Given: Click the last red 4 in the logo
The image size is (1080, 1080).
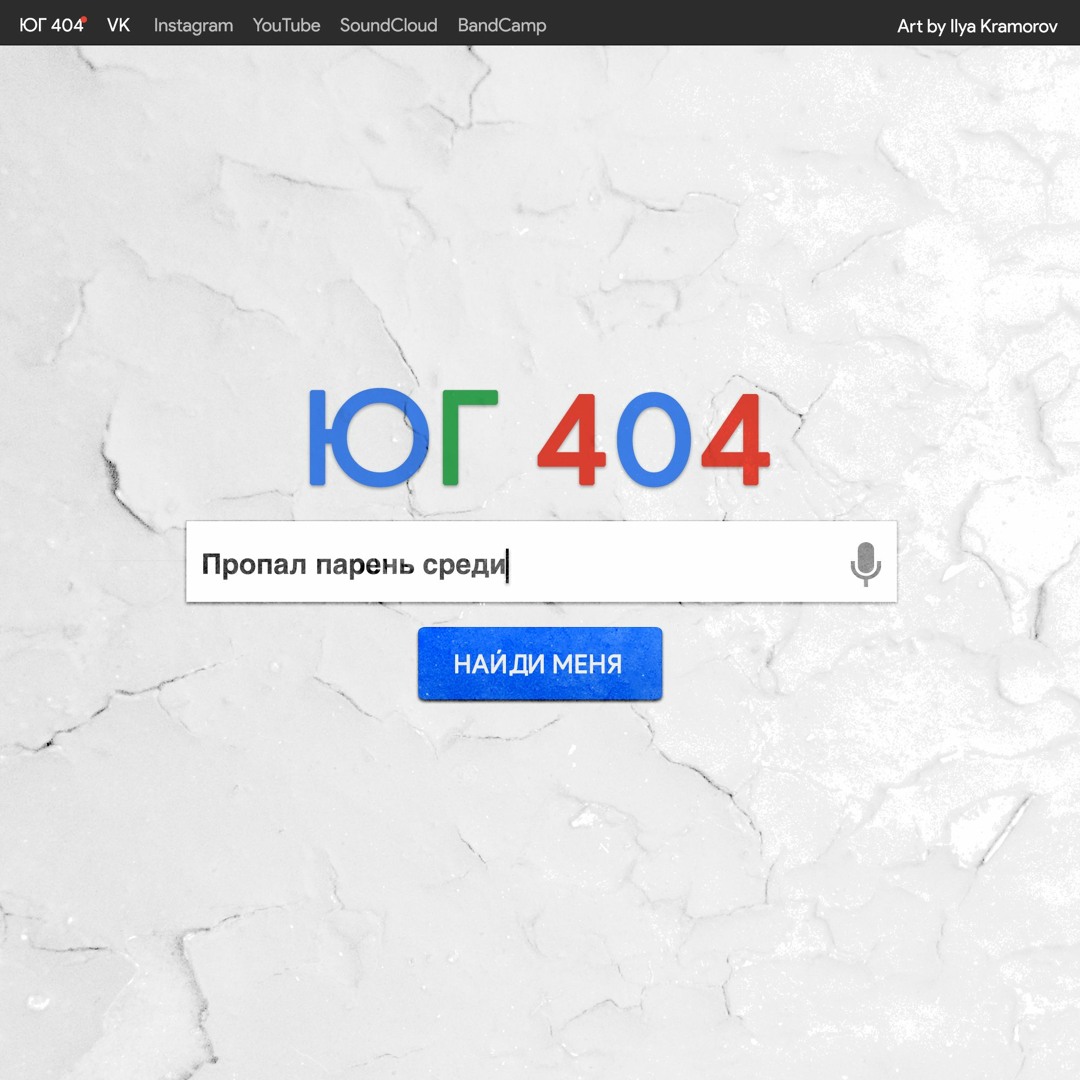Looking at the screenshot, I should [735, 440].
